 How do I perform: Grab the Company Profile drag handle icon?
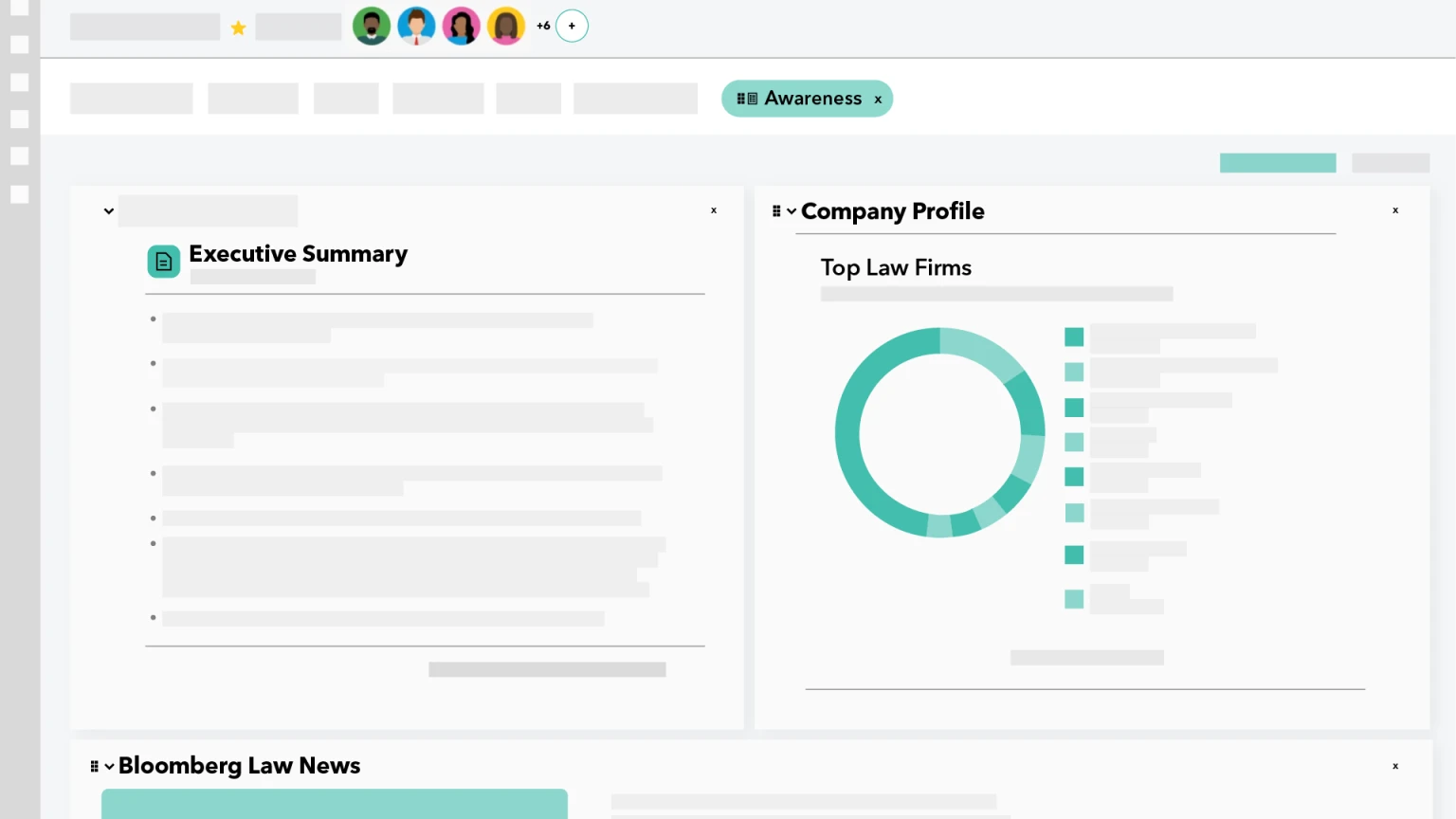(776, 211)
